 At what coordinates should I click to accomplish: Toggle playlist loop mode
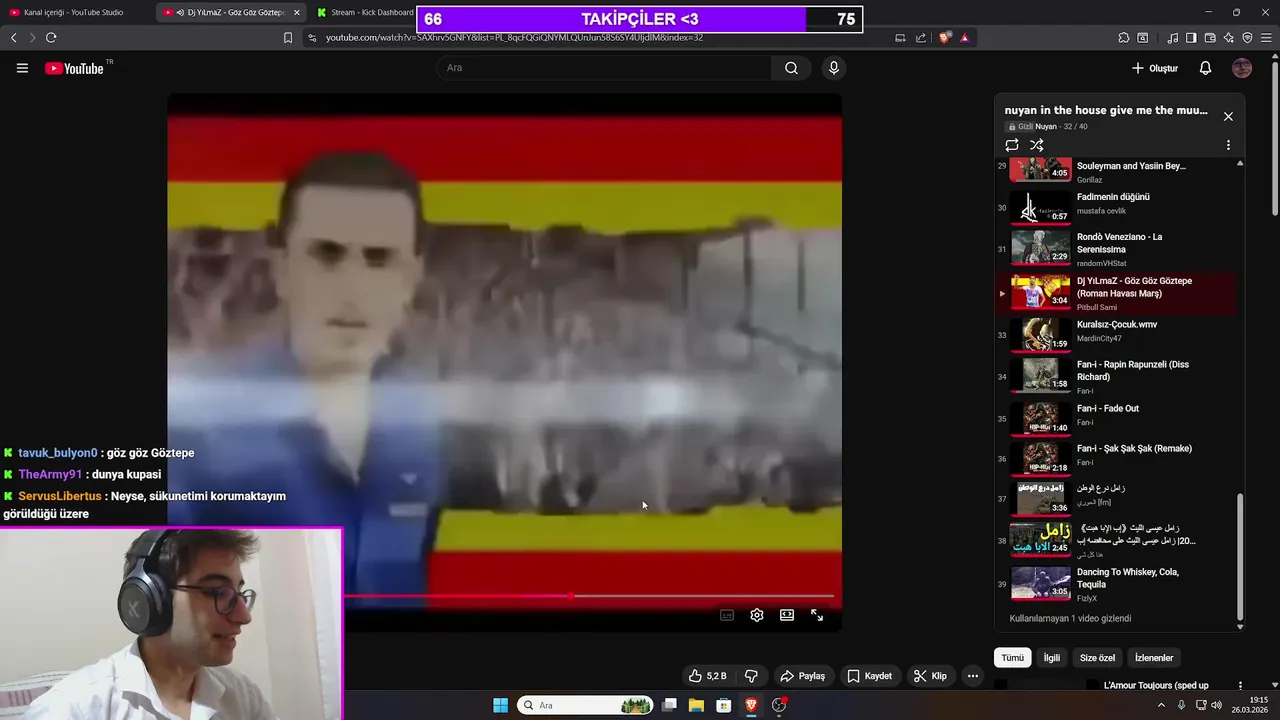coord(1012,145)
